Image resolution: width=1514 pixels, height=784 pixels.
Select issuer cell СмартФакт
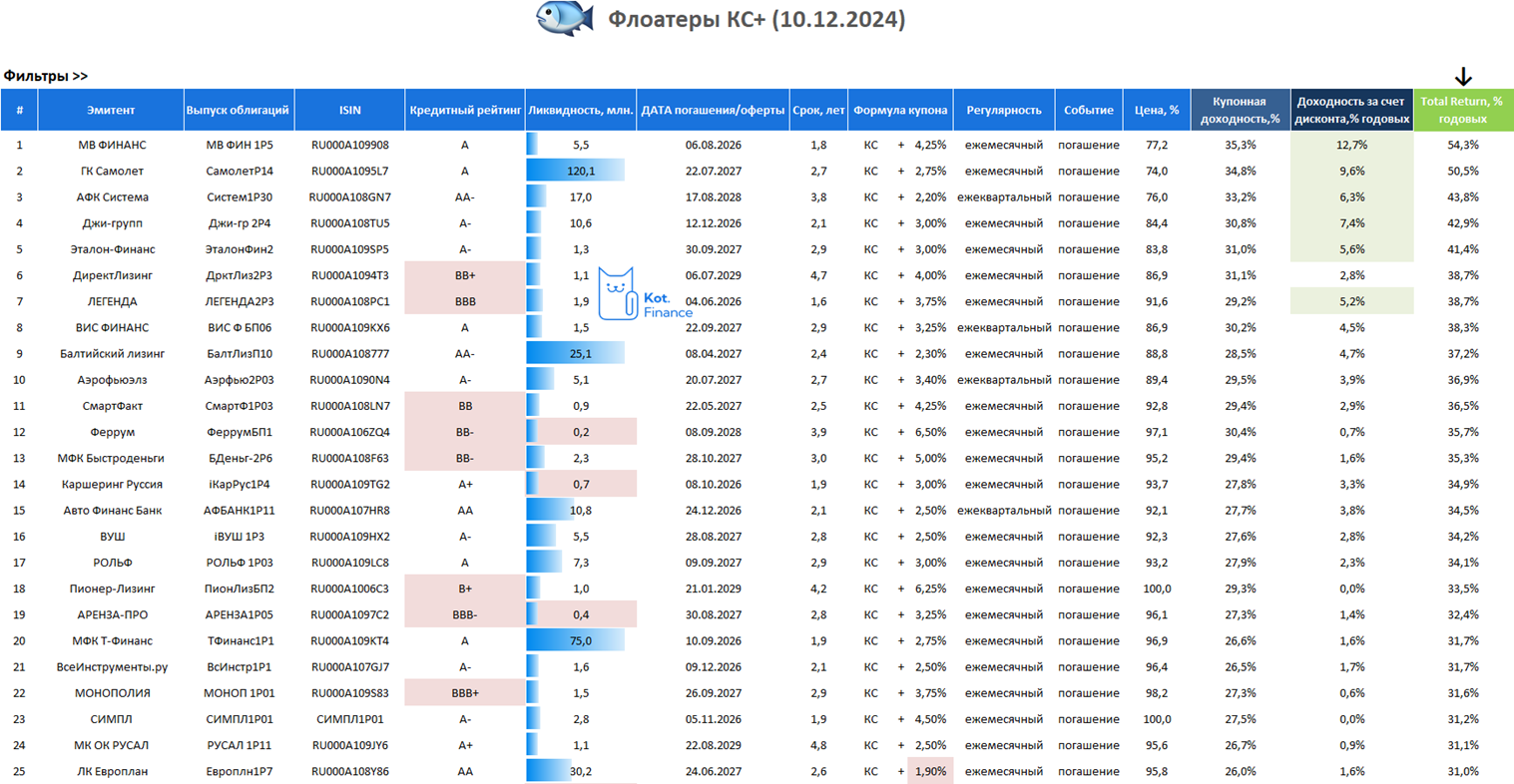pos(111,406)
